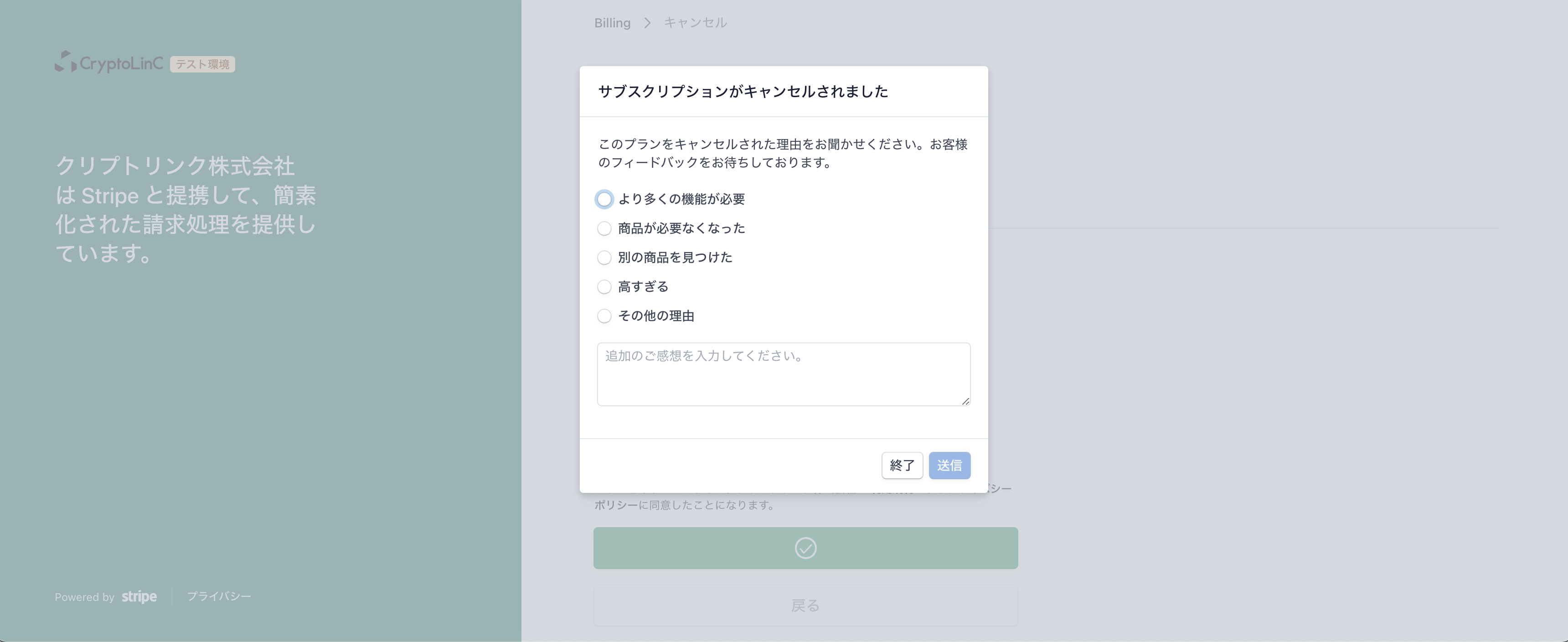Click the 戻る button behind the dialog
The height and width of the screenshot is (642, 1568).
(x=805, y=606)
